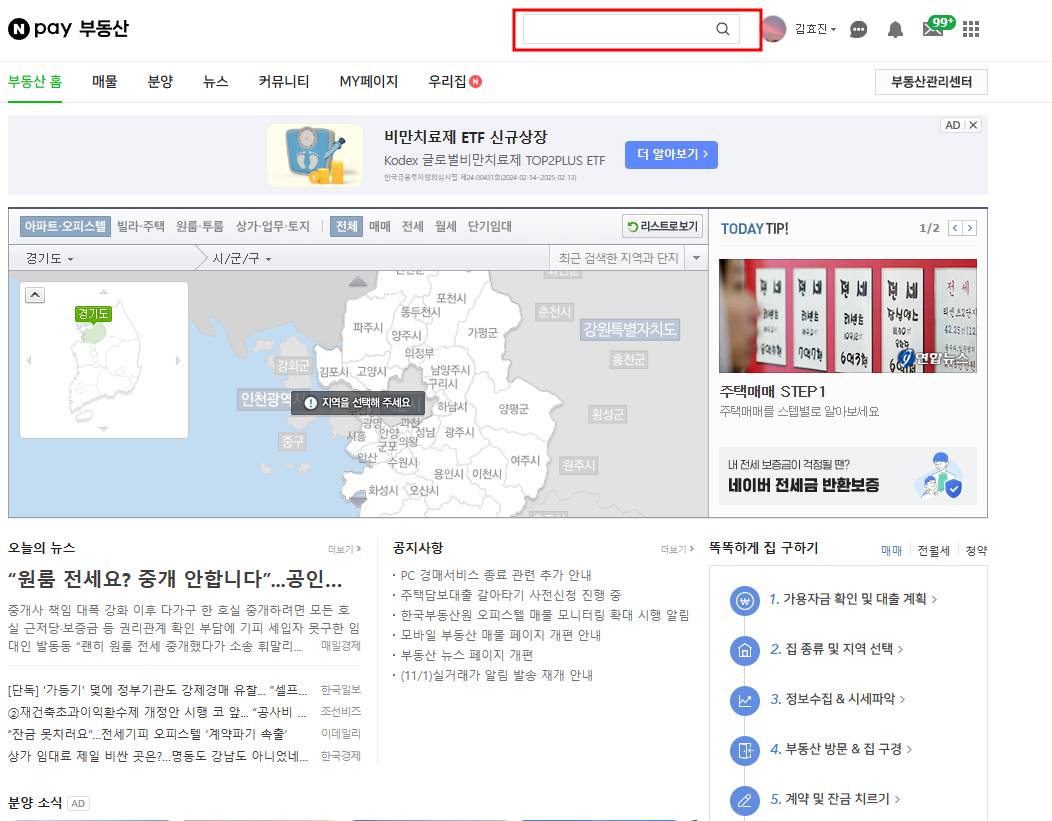Screen dimensions: 1052x821
Task: Close the ETF advertisement banner
Action: [x=974, y=125]
